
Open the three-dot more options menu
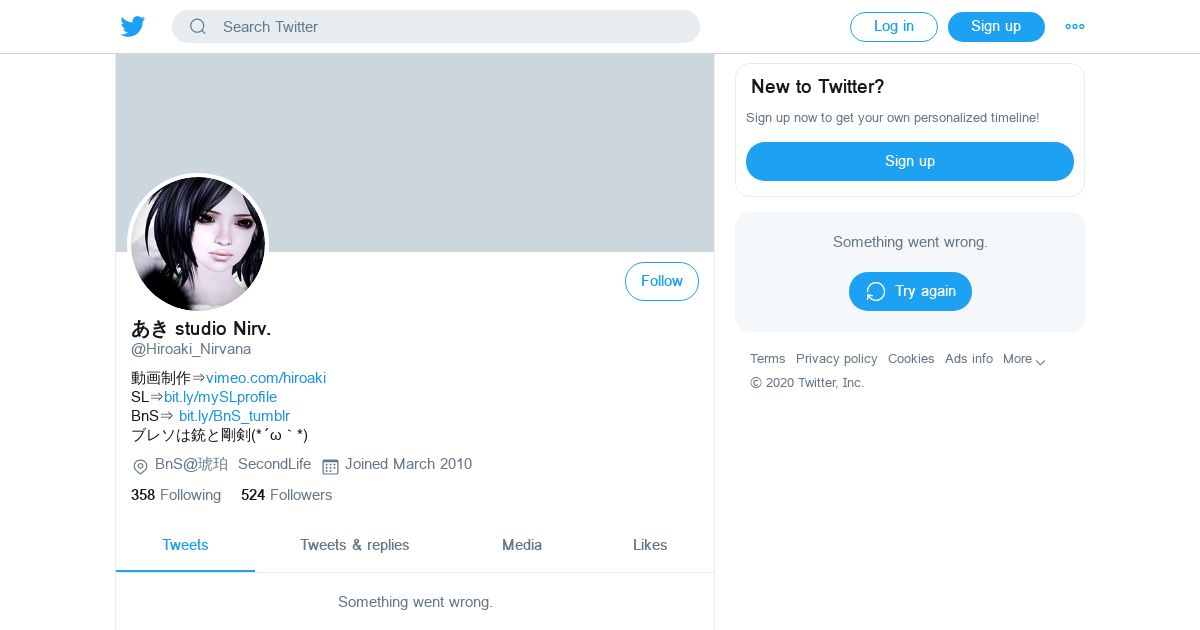coord(1075,27)
